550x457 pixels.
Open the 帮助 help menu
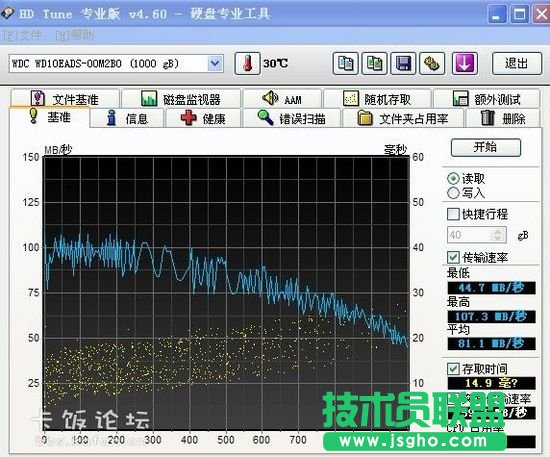[75, 35]
